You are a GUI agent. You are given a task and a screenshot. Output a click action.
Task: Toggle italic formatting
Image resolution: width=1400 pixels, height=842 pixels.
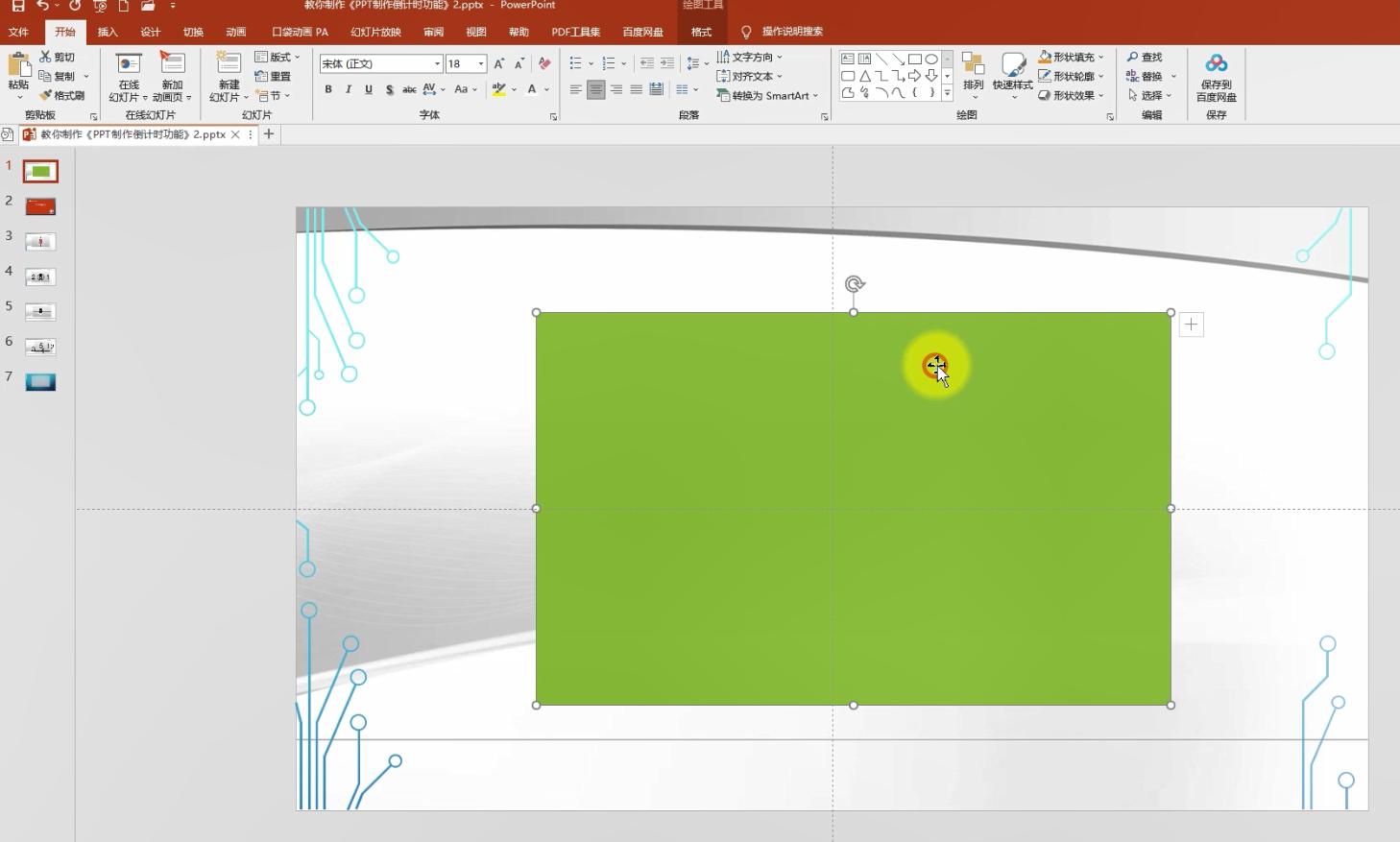click(x=348, y=89)
